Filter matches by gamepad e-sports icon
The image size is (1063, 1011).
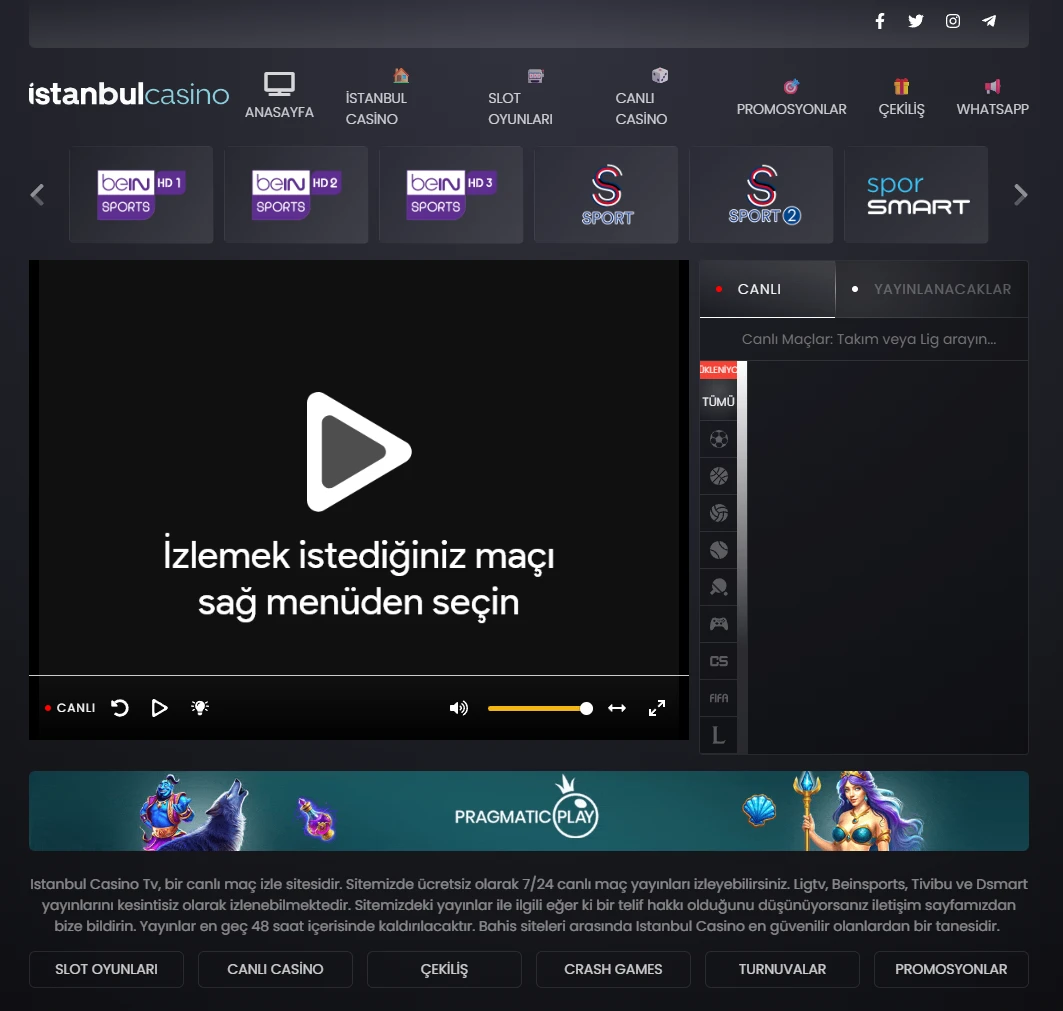[719, 624]
